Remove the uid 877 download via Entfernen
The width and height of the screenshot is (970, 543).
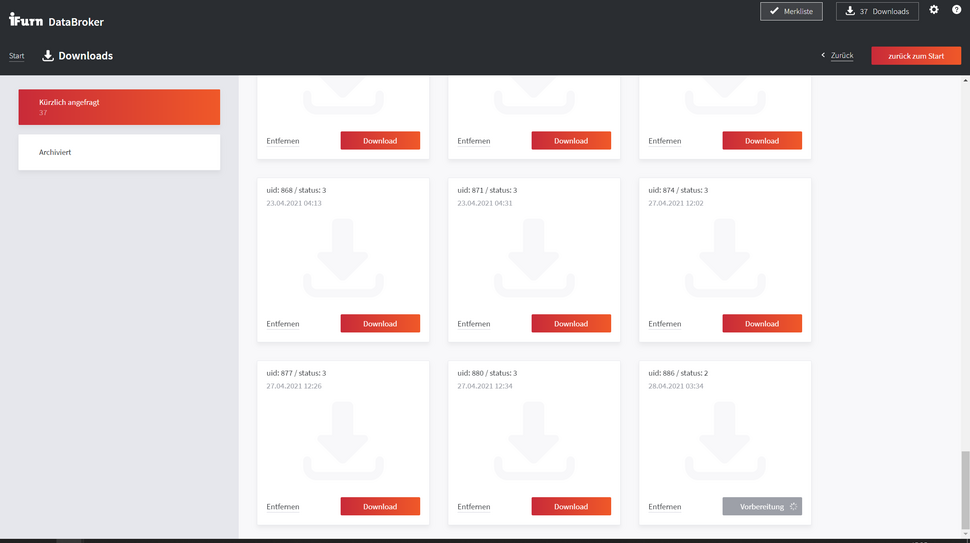point(283,507)
